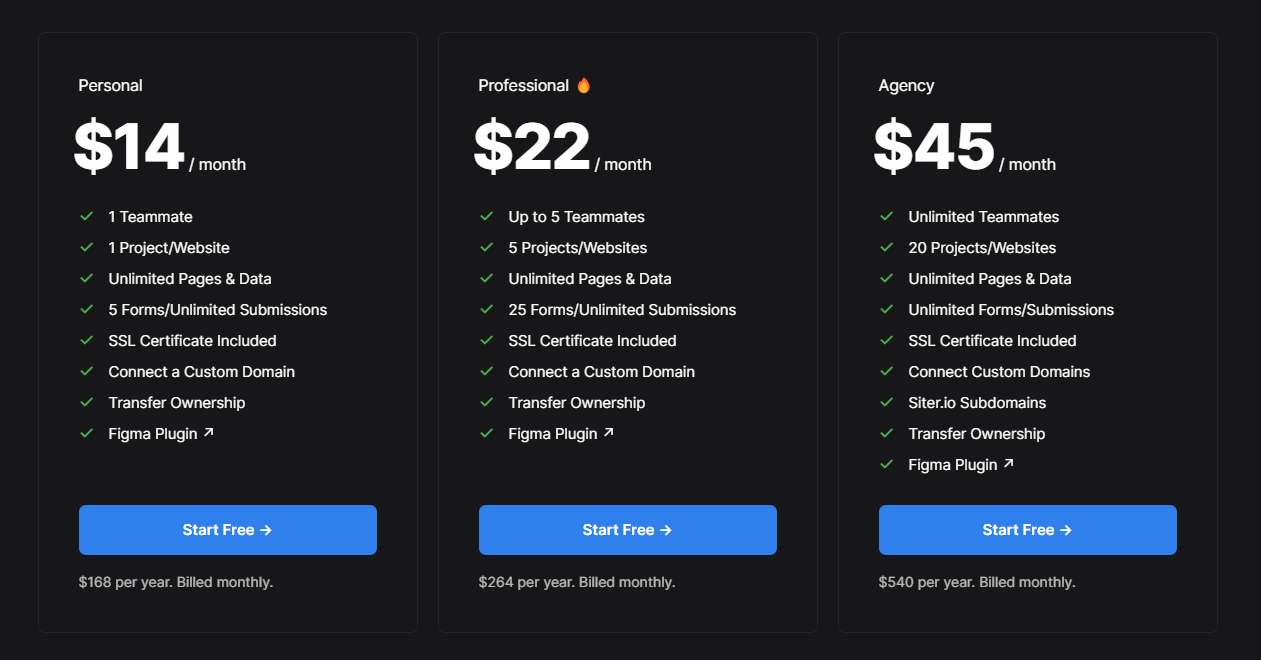This screenshot has width=1261, height=660.
Task: Click the green checkmark beside 1 Teammate
Action: [x=87, y=216]
